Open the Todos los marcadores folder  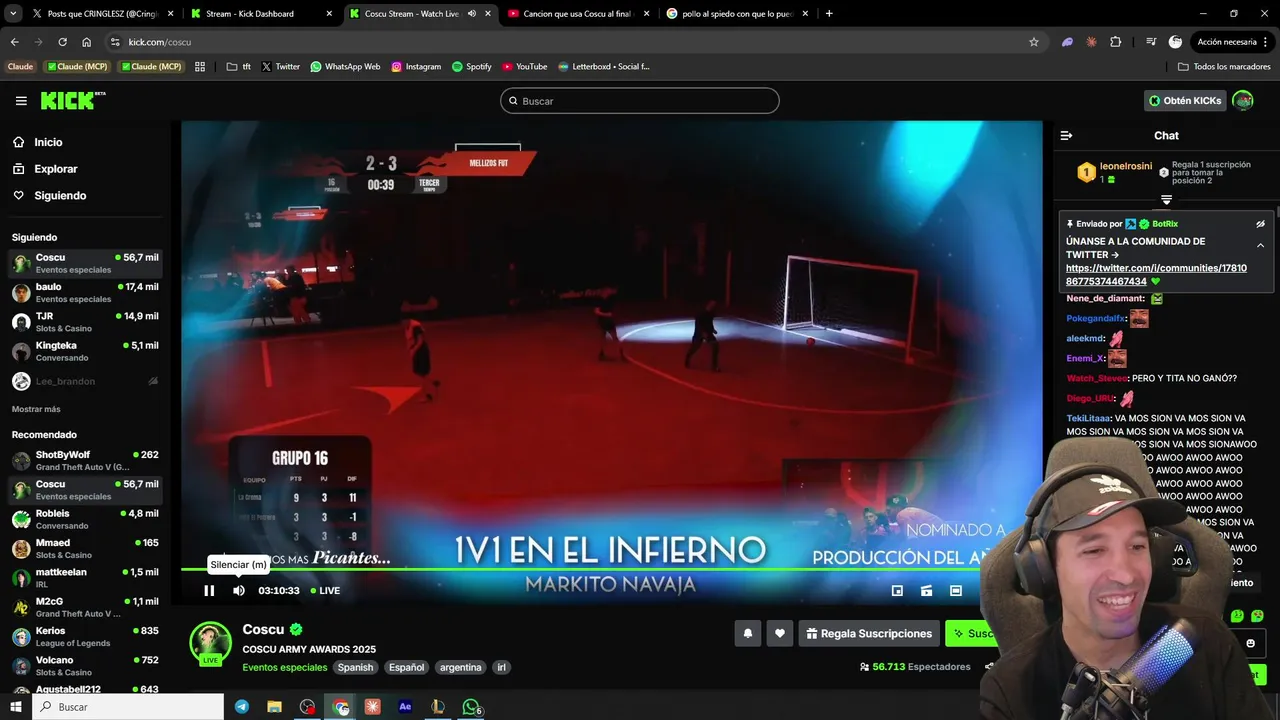coord(1224,67)
